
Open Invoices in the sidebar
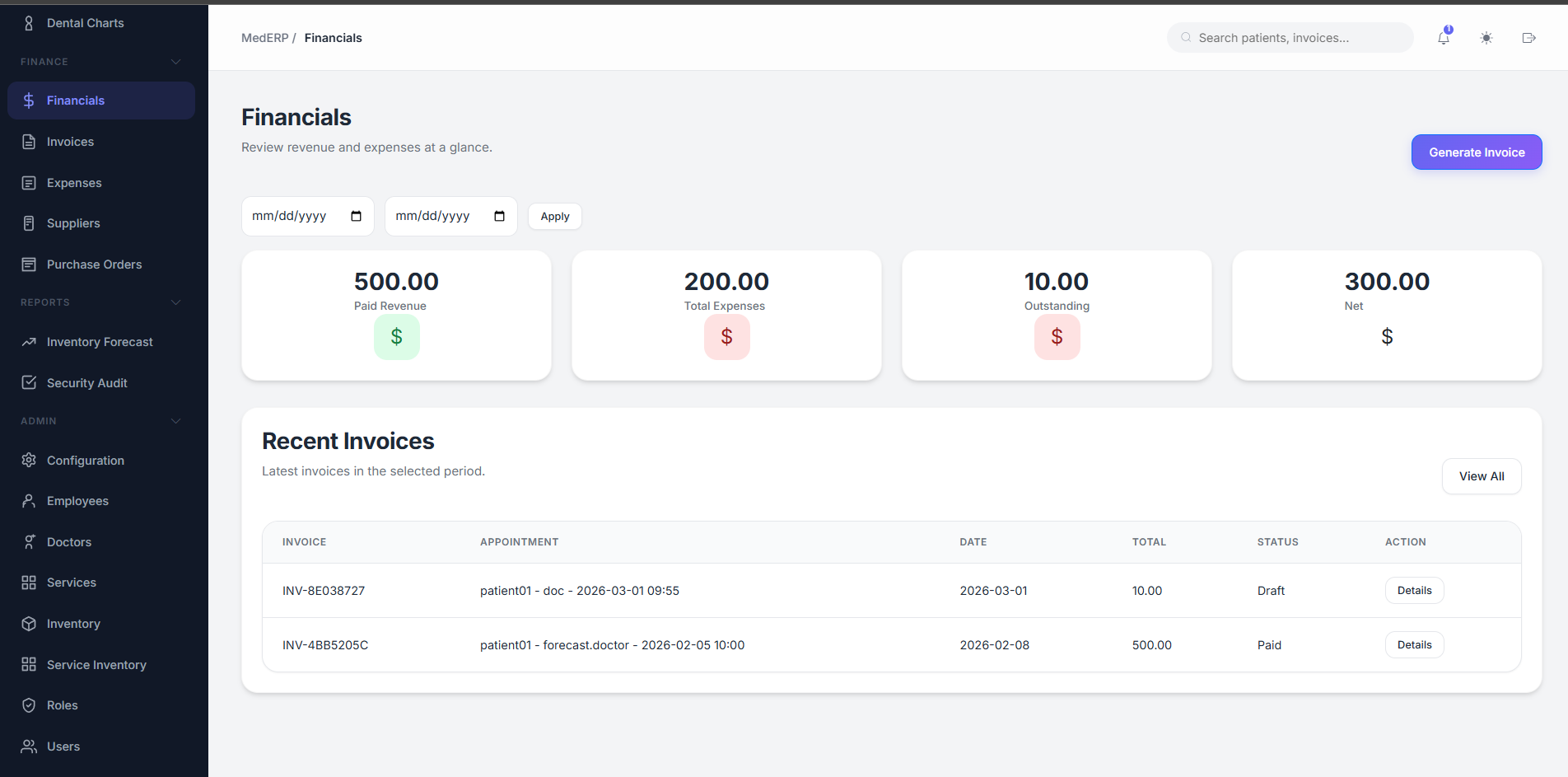[70, 142]
